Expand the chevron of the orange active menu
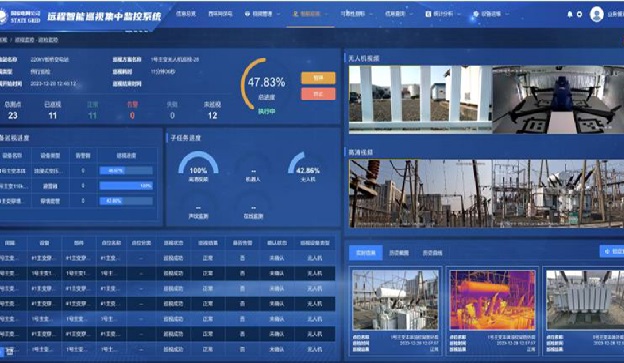This screenshot has width=624, height=363. 326,14
